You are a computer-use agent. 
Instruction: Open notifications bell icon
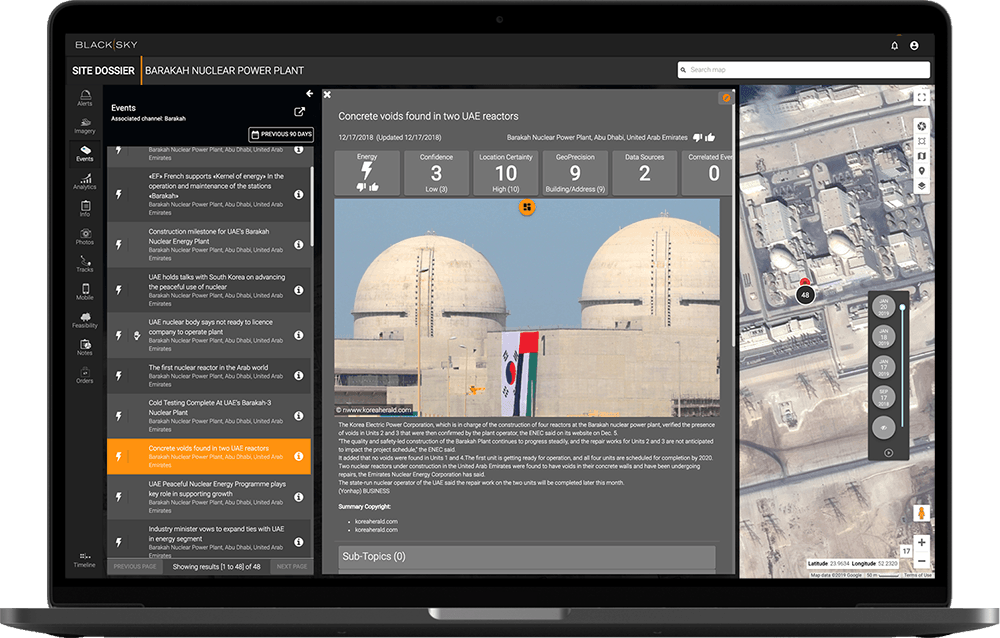894,45
